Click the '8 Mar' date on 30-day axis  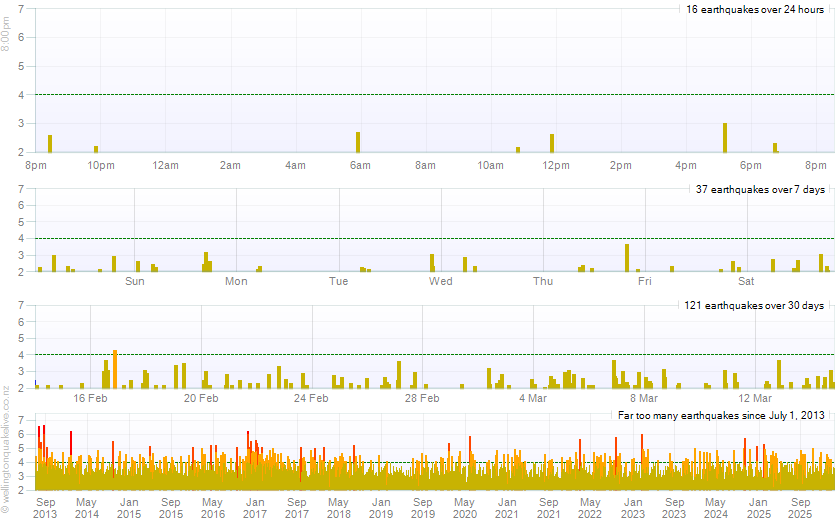pos(643,398)
